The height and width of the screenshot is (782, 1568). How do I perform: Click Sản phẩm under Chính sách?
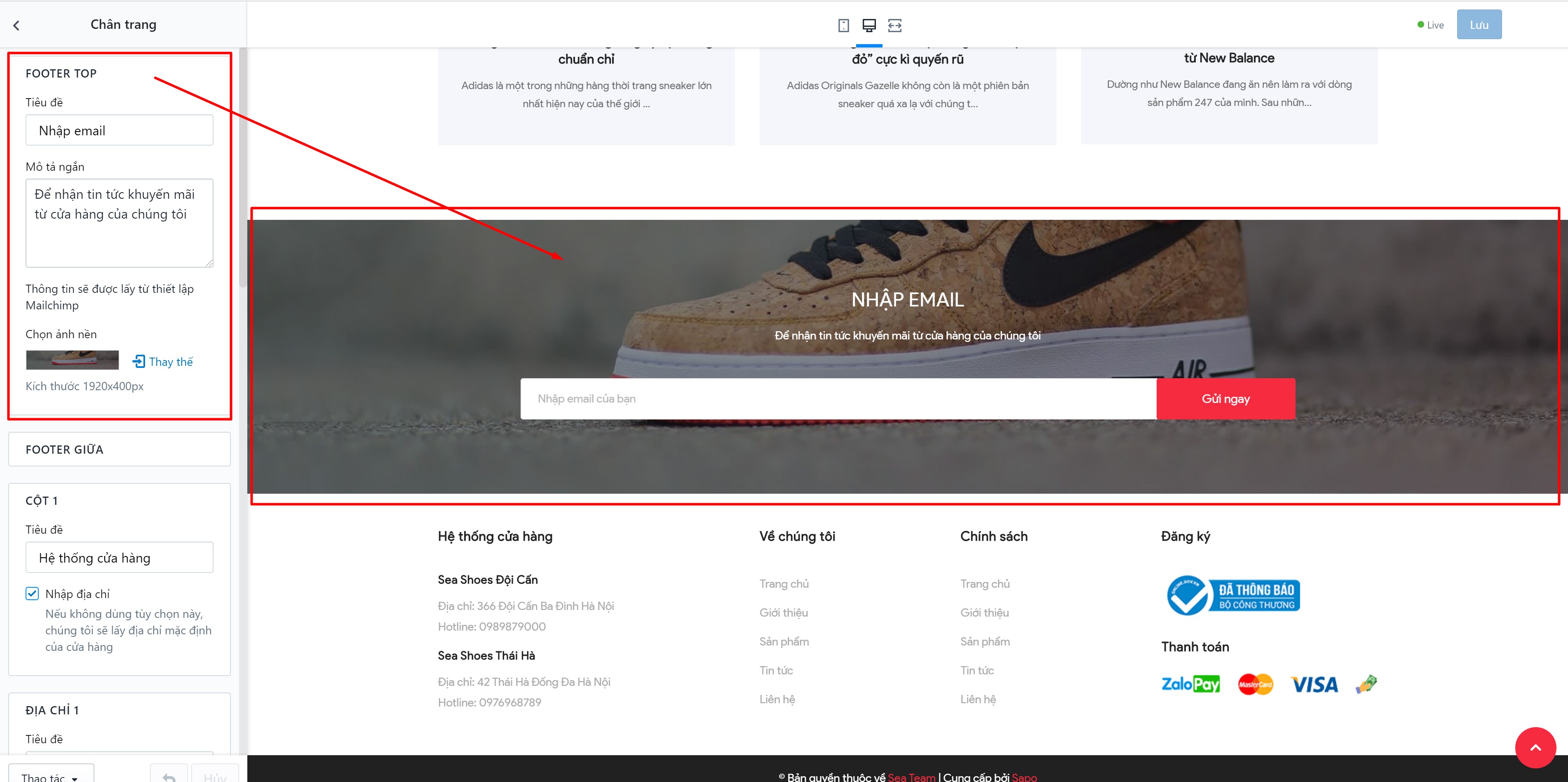click(x=985, y=641)
